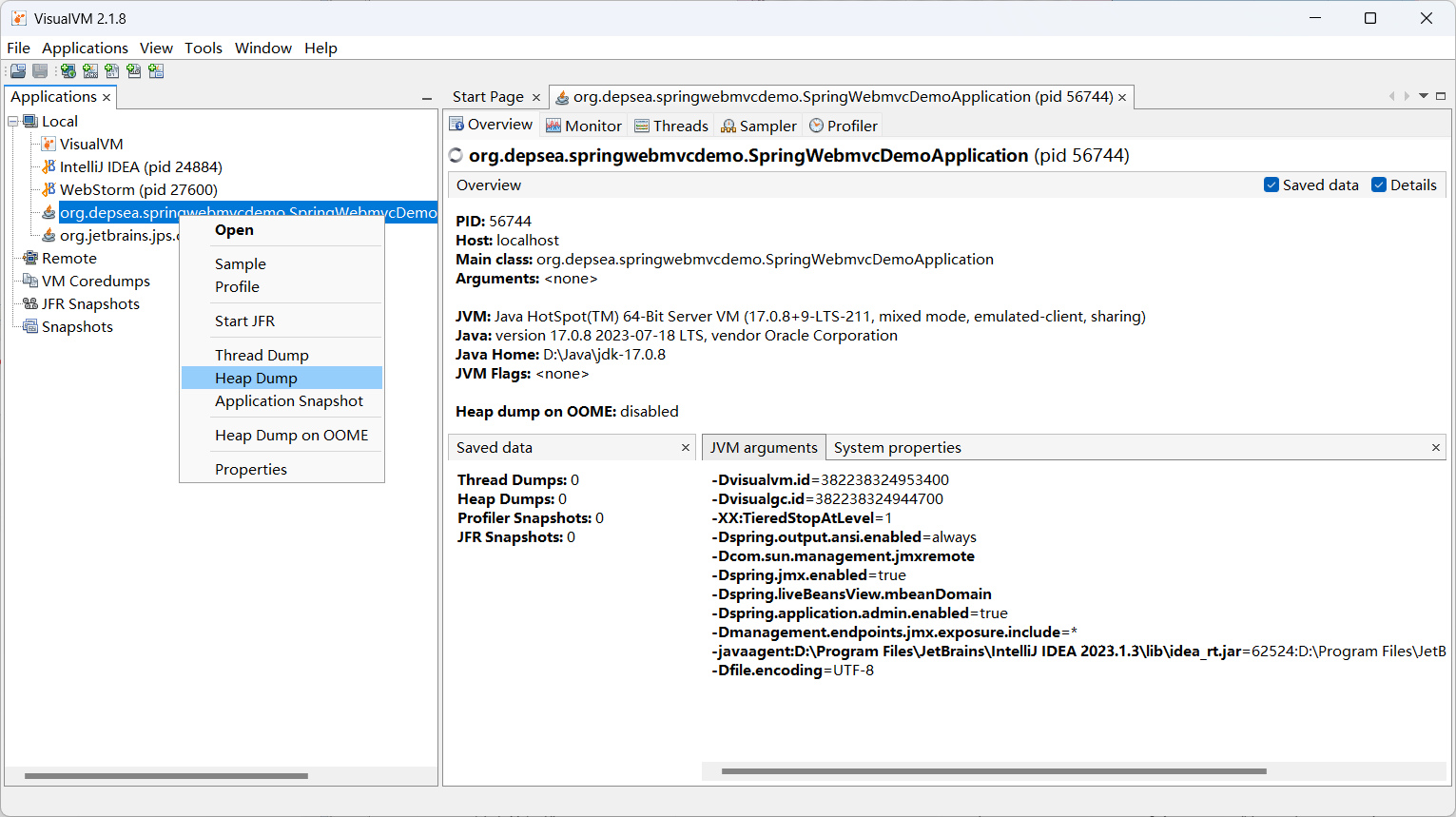
Task: Choose Heap Dump from context menu
Action: 256,378
